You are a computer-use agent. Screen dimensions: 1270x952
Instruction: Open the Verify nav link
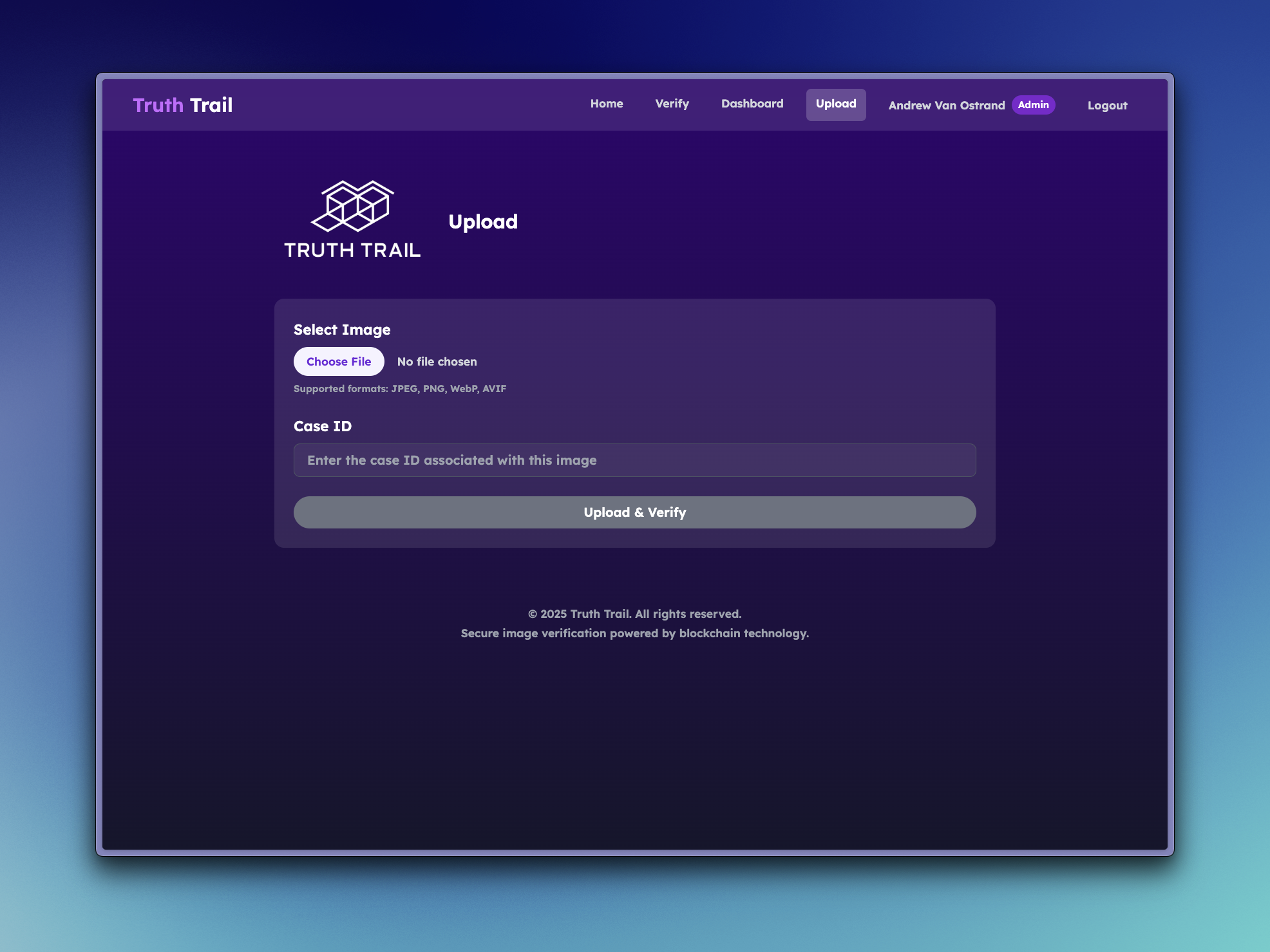(x=672, y=104)
